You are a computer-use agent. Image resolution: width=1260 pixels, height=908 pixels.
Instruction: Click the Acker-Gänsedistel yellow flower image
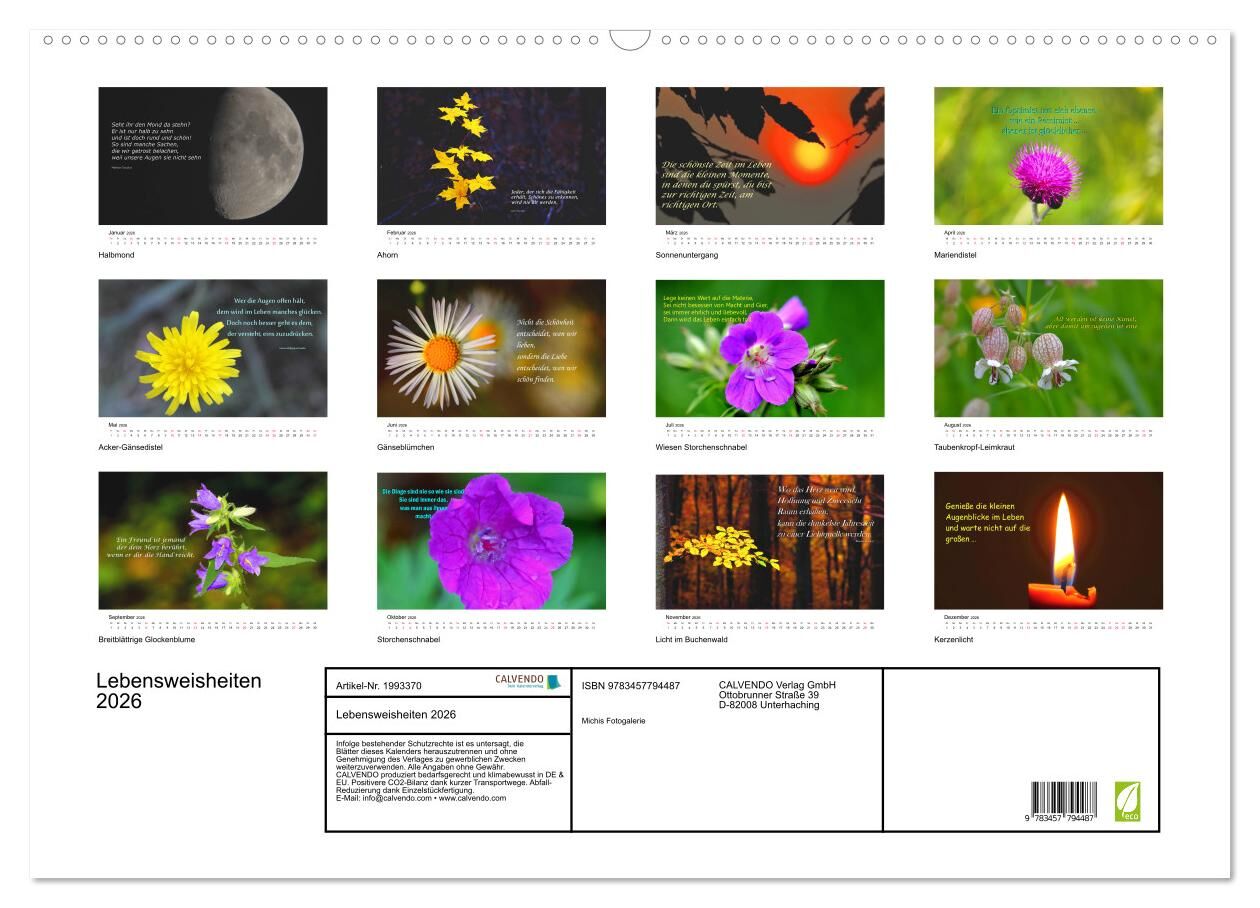pyautogui.click(x=213, y=348)
